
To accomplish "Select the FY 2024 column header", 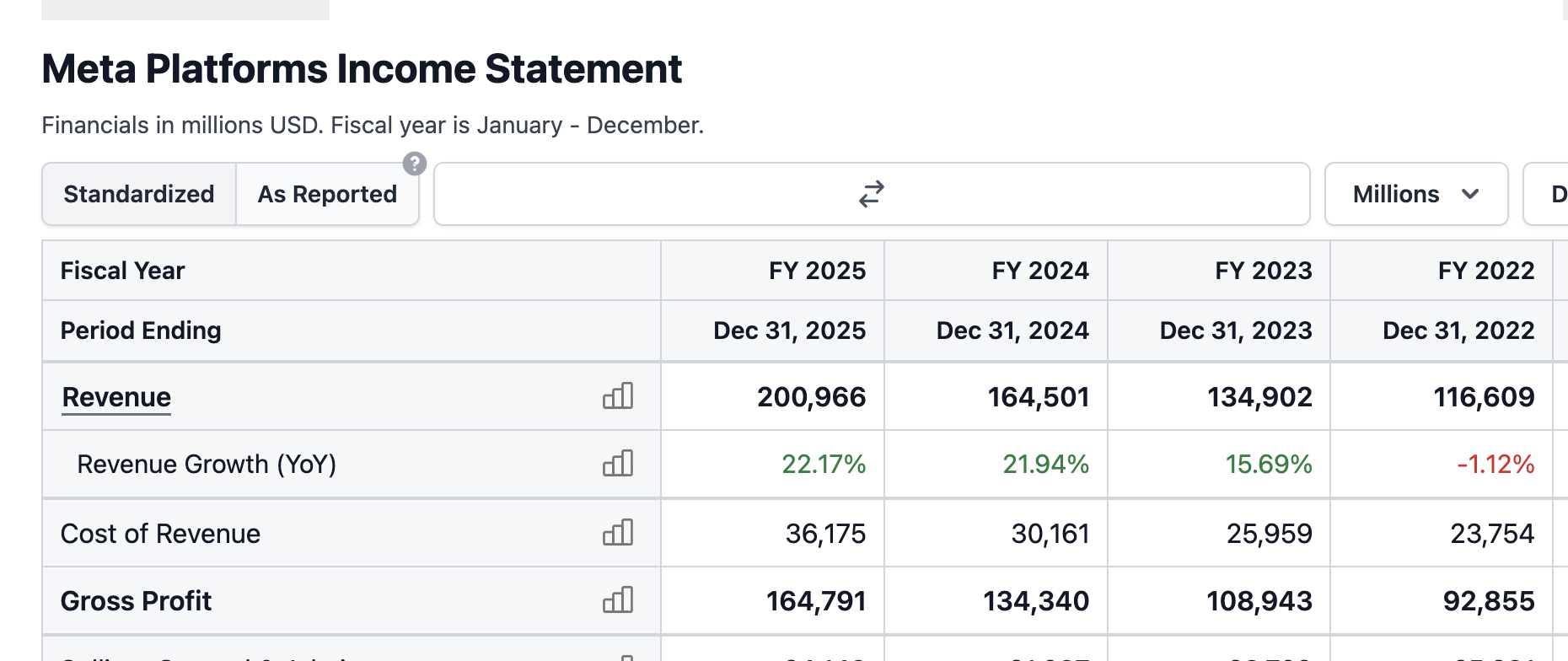I will (1040, 271).
